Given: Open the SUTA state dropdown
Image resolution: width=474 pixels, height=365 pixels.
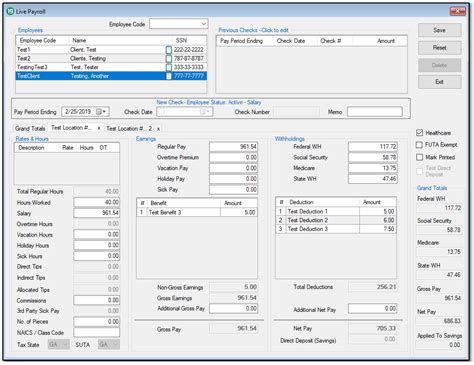Looking at the screenshot, I should tap(116, 344).
